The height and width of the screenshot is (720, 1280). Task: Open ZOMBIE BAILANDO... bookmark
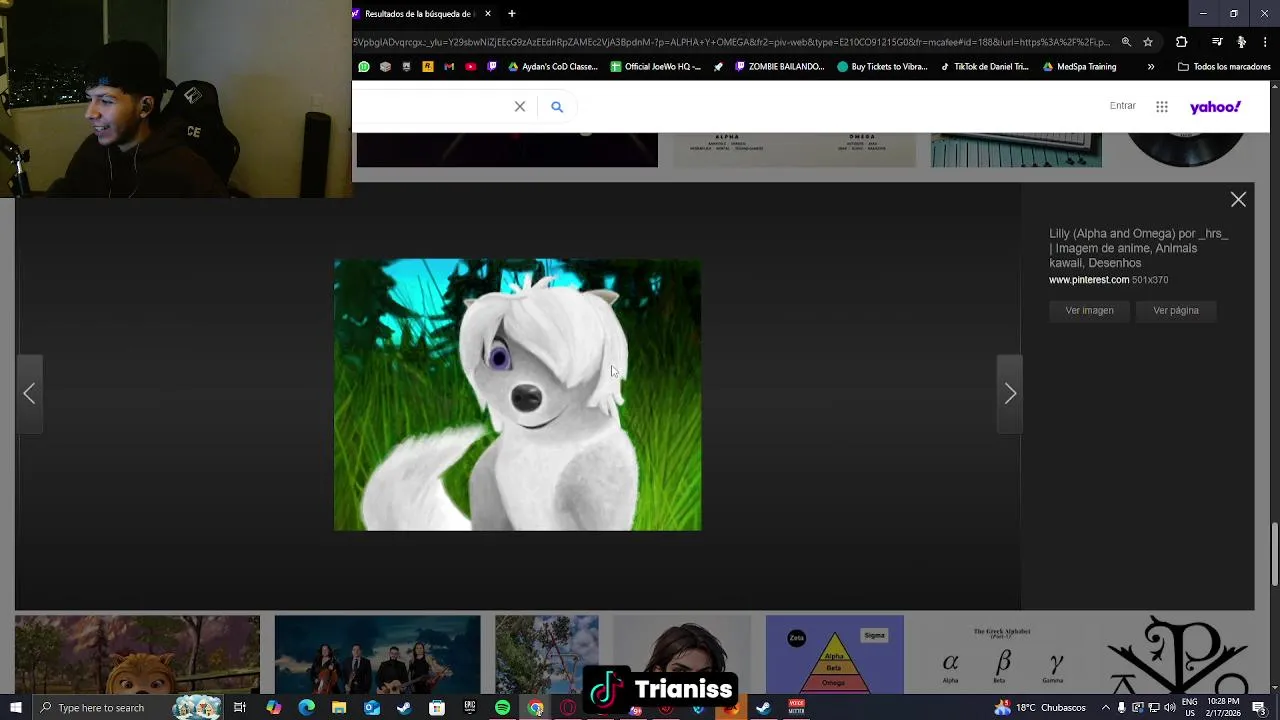[780, 67]
